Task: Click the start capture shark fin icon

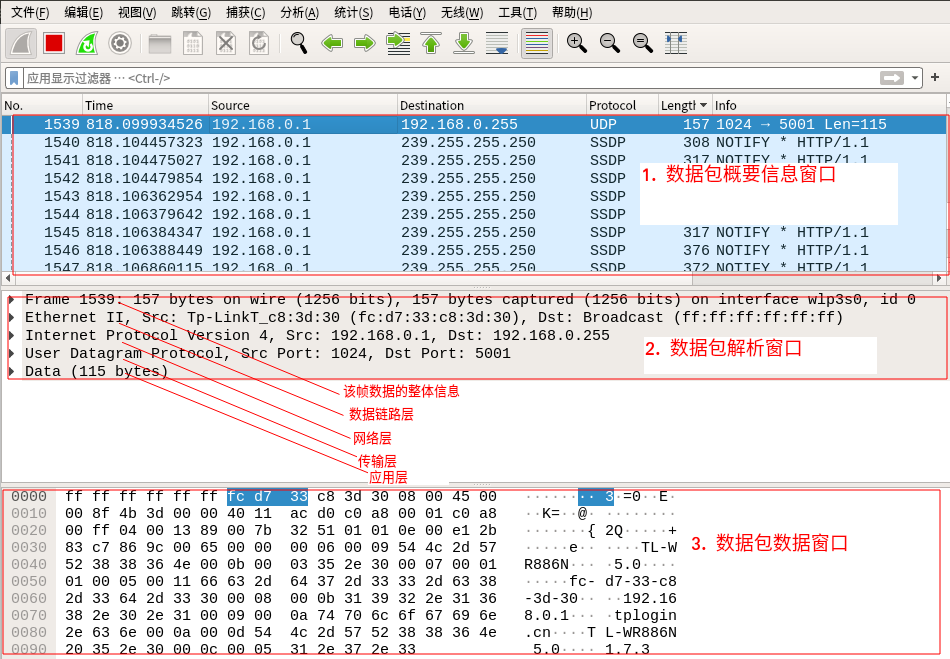Action: pos(21,44)
